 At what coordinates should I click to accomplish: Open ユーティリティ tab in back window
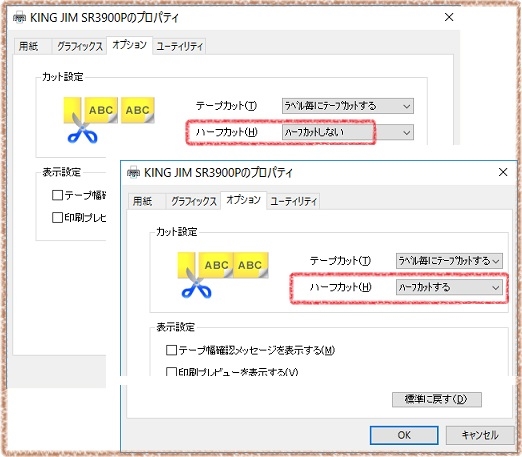pos(179,46)
